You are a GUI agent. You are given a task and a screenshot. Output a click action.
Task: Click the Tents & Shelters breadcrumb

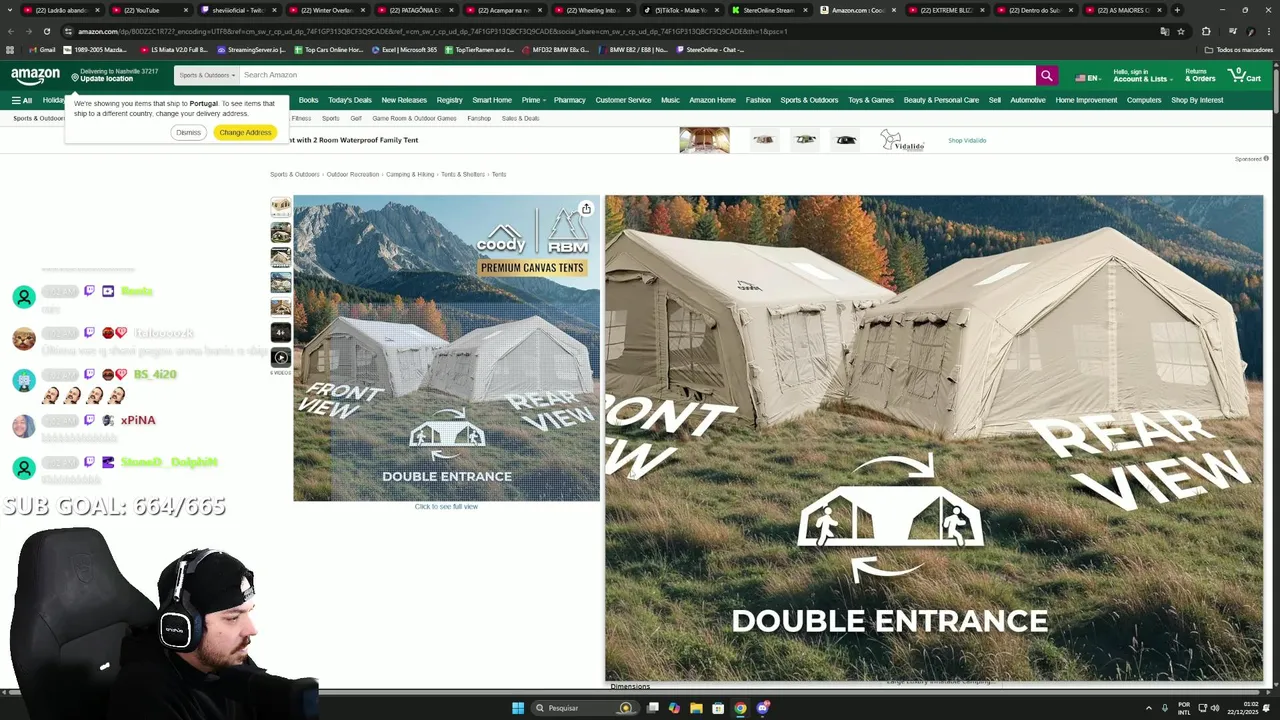pos(463,174)
